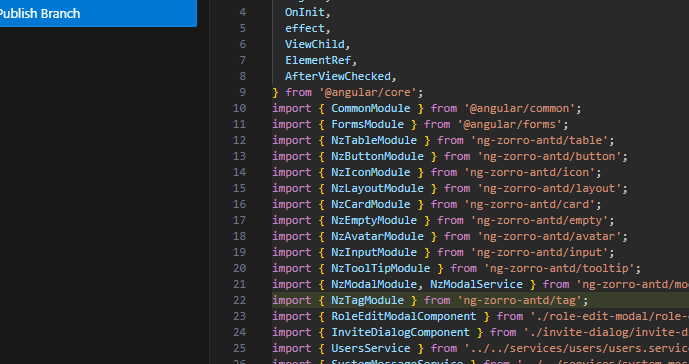Click the ElementRef identifier

(318, 60)
